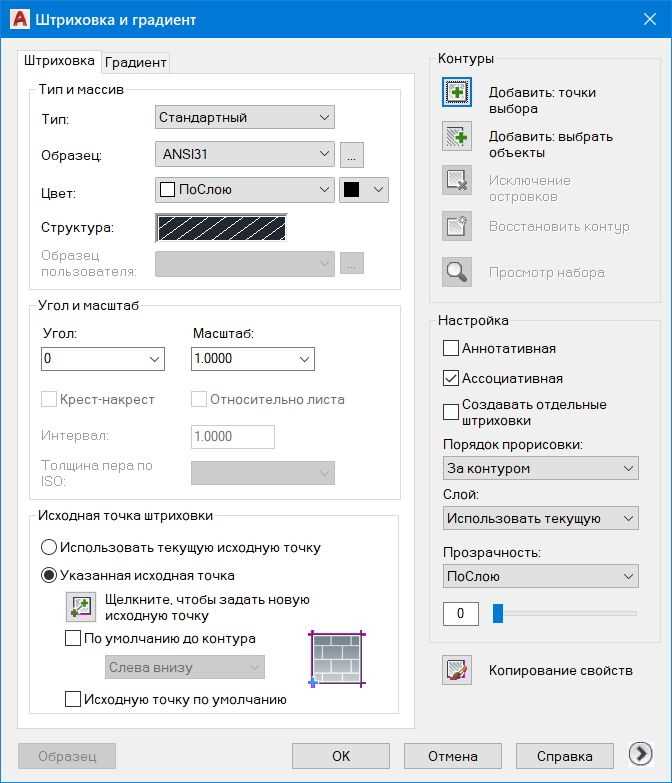Select 'Использовать текущую исходную точку' radio
The width and height of the screenshot is (672, 783).
[x=48, y=547]
